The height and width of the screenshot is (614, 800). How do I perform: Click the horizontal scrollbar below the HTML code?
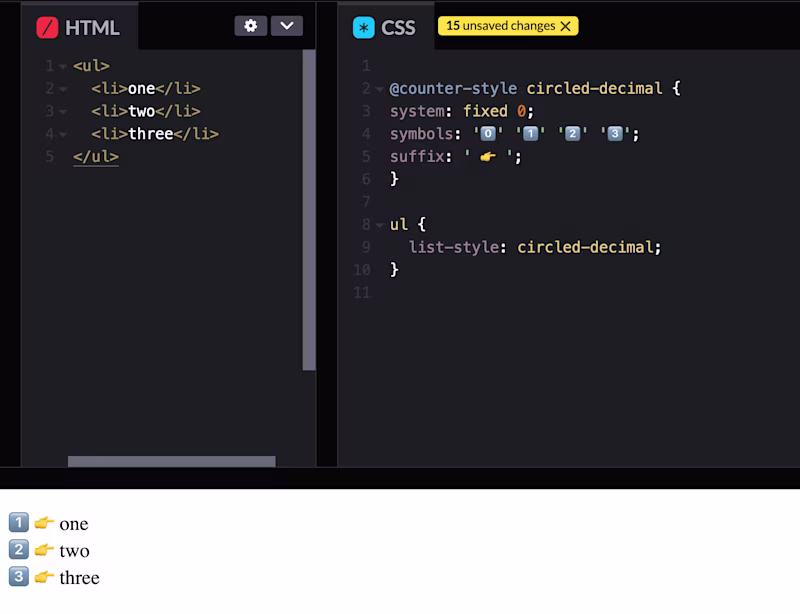(x=170, y=460)
